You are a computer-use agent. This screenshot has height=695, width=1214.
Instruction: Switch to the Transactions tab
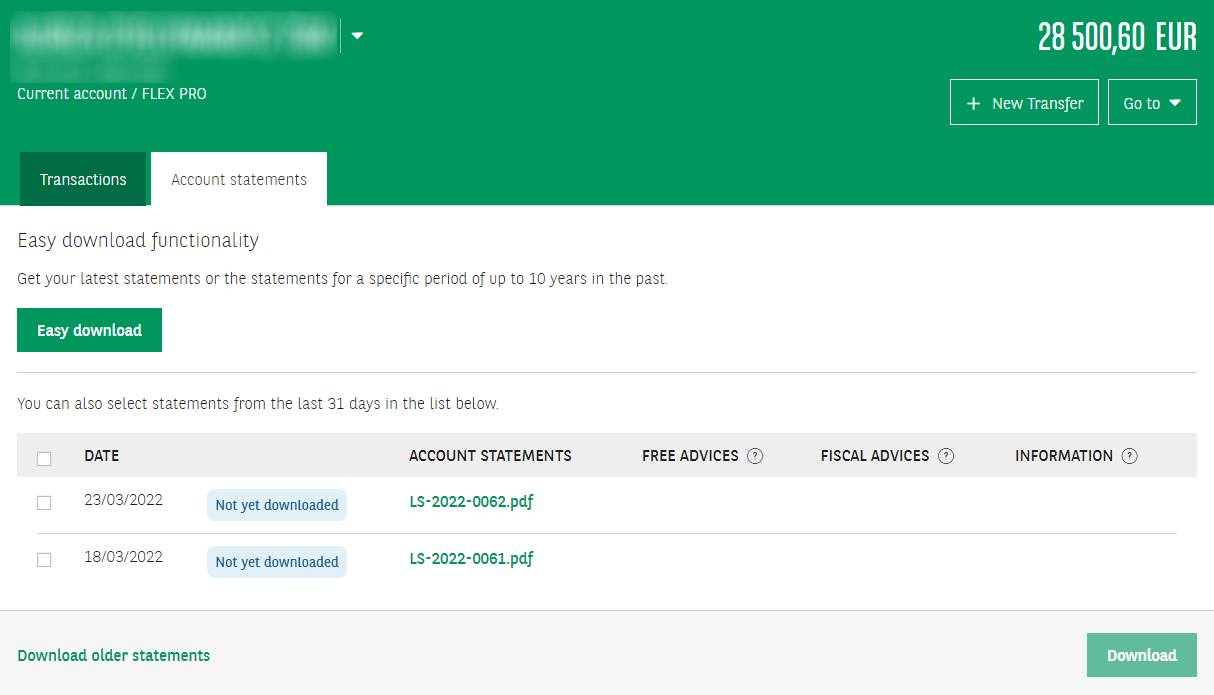coord(83,180)
